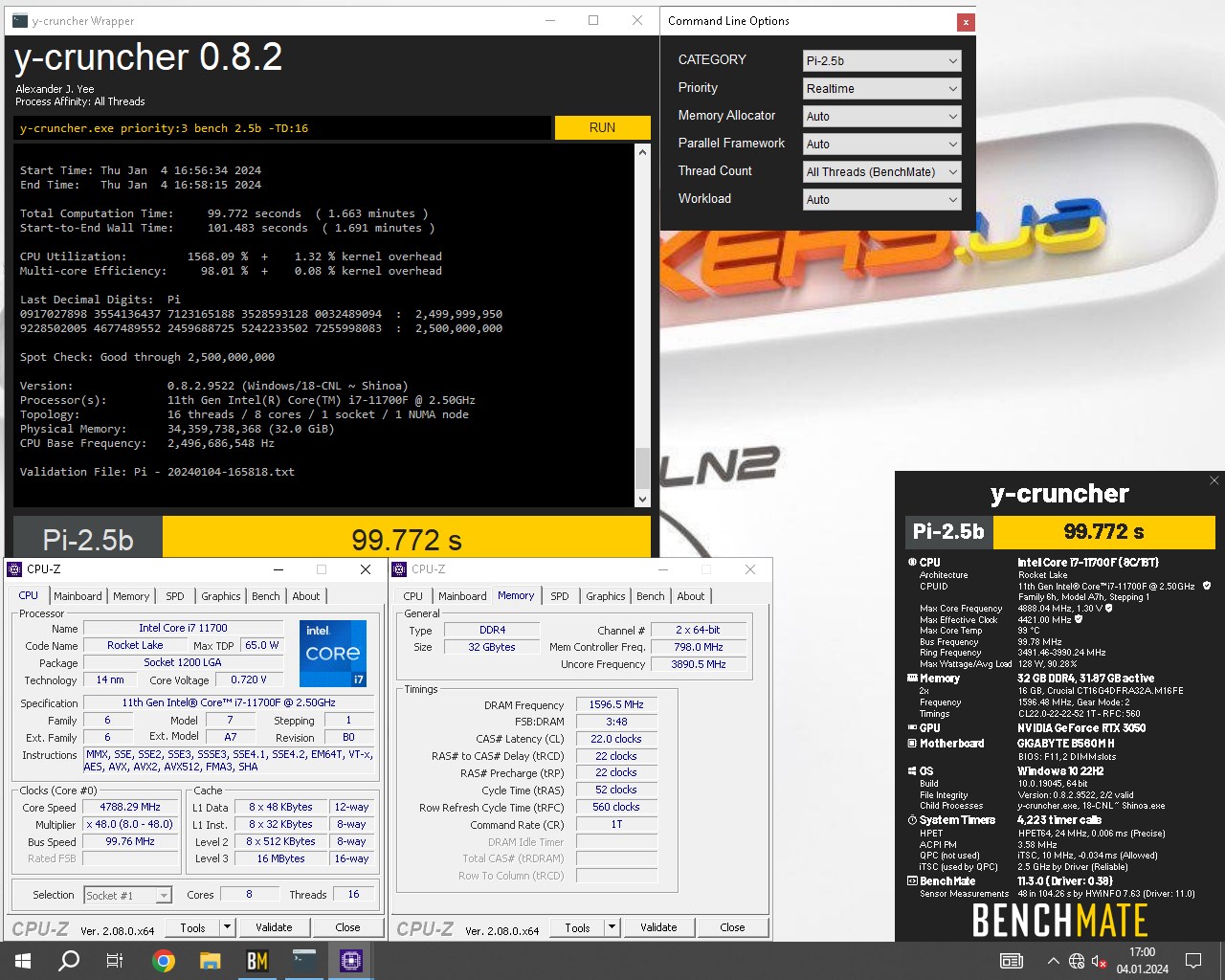1225x980 pixels.
Task: Open Task View on the taskbar
Action: click(115, 961)
